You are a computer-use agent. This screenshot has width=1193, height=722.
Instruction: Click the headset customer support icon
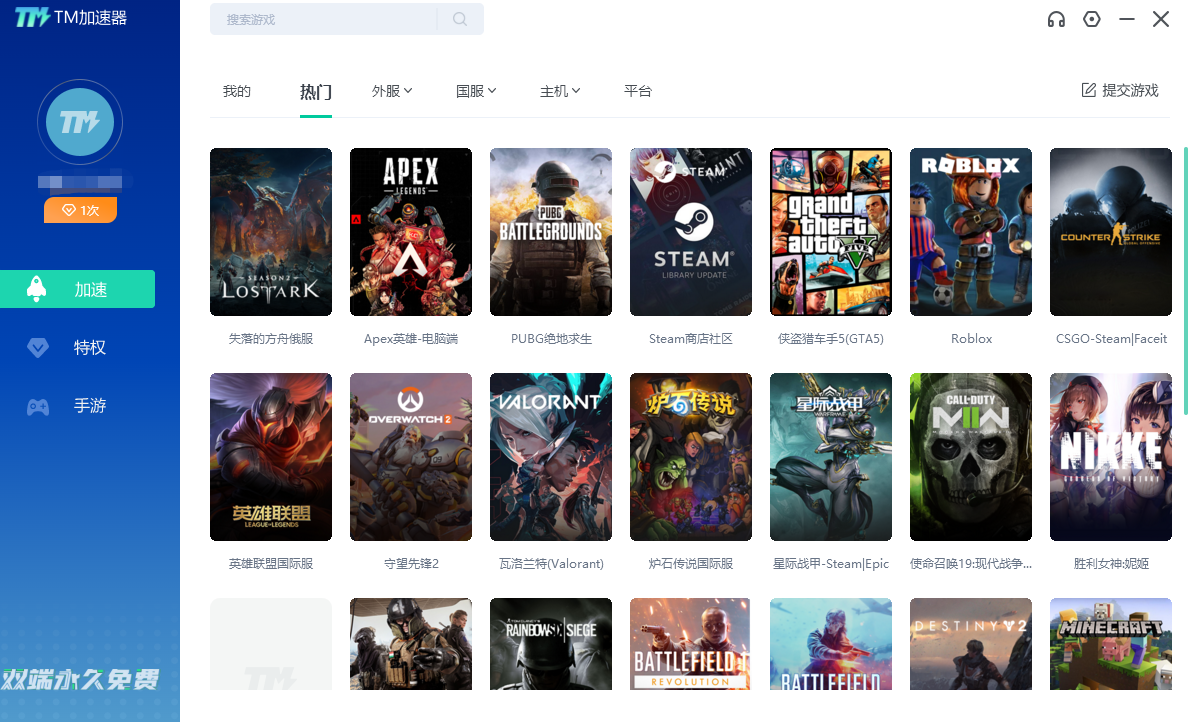tap(1056, 19)
